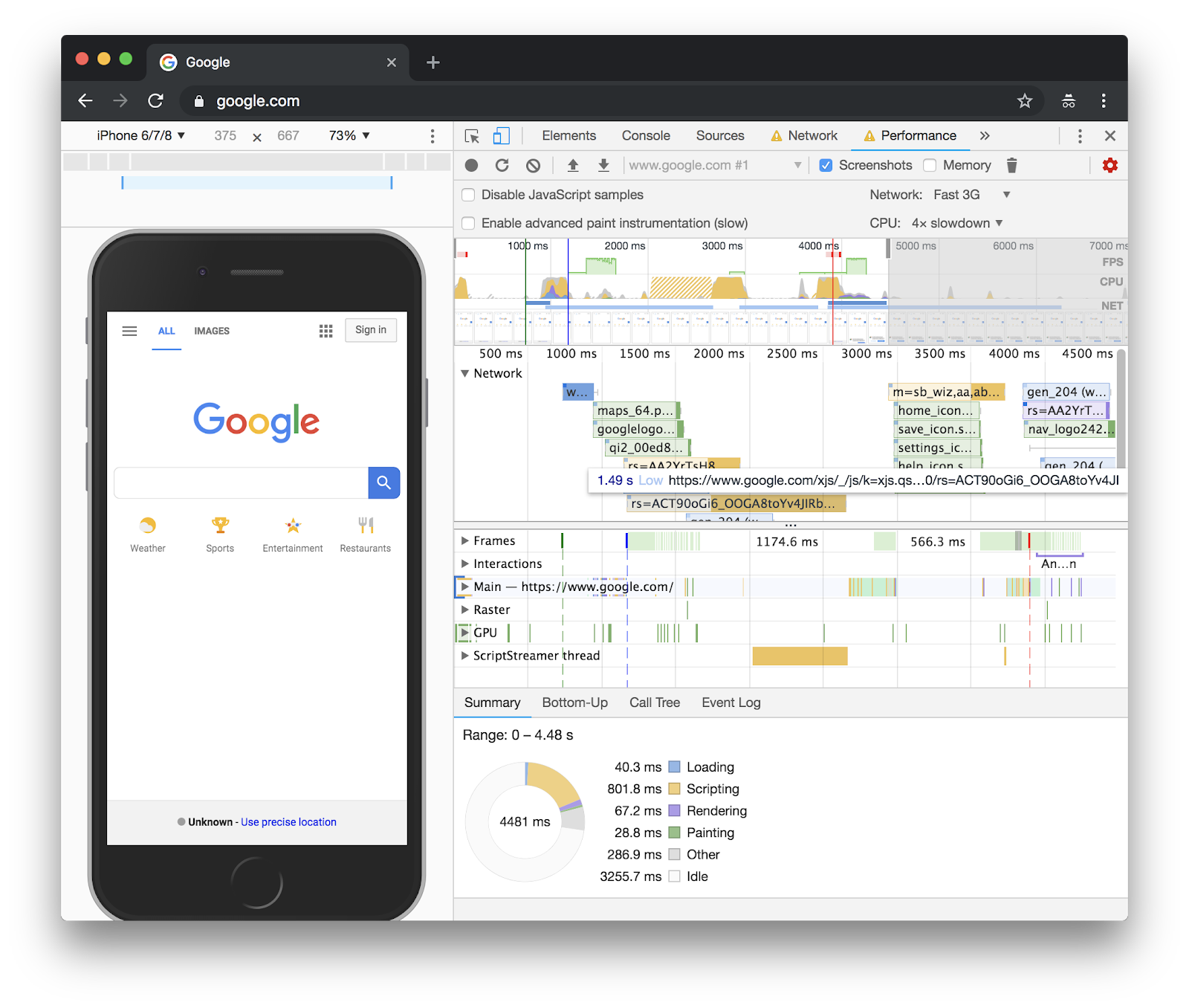Open a new browser tab
The image size is (1189, 1008).
433,62
